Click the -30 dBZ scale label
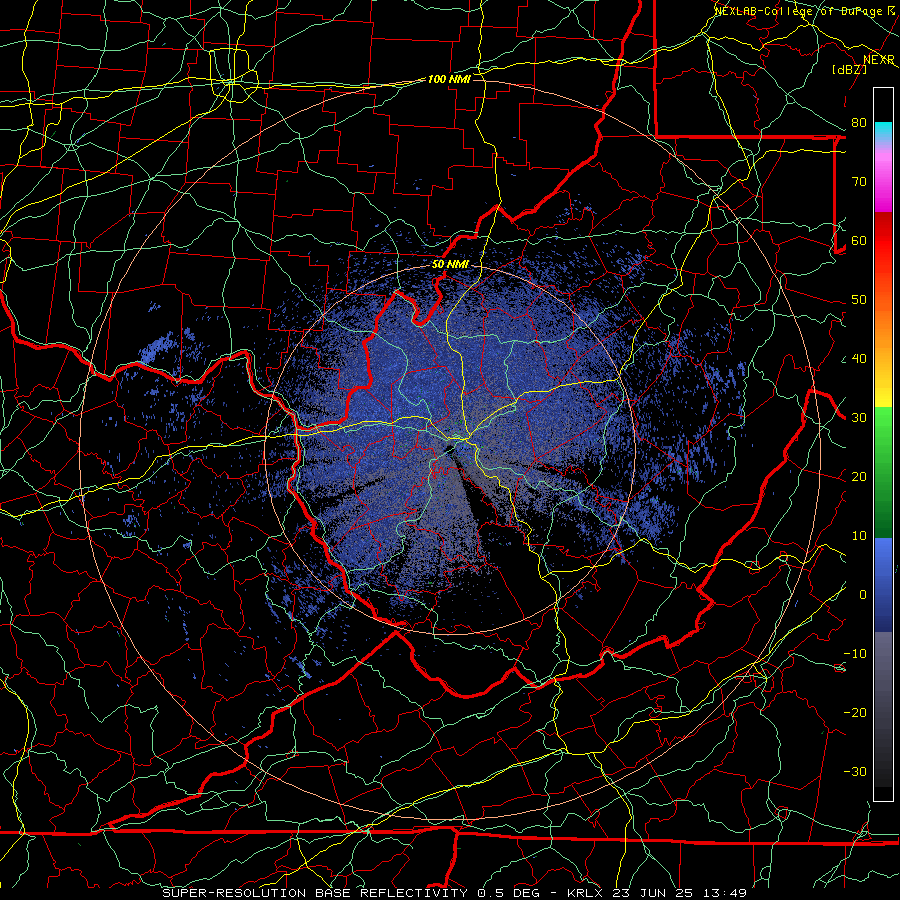 pos(855,771)
